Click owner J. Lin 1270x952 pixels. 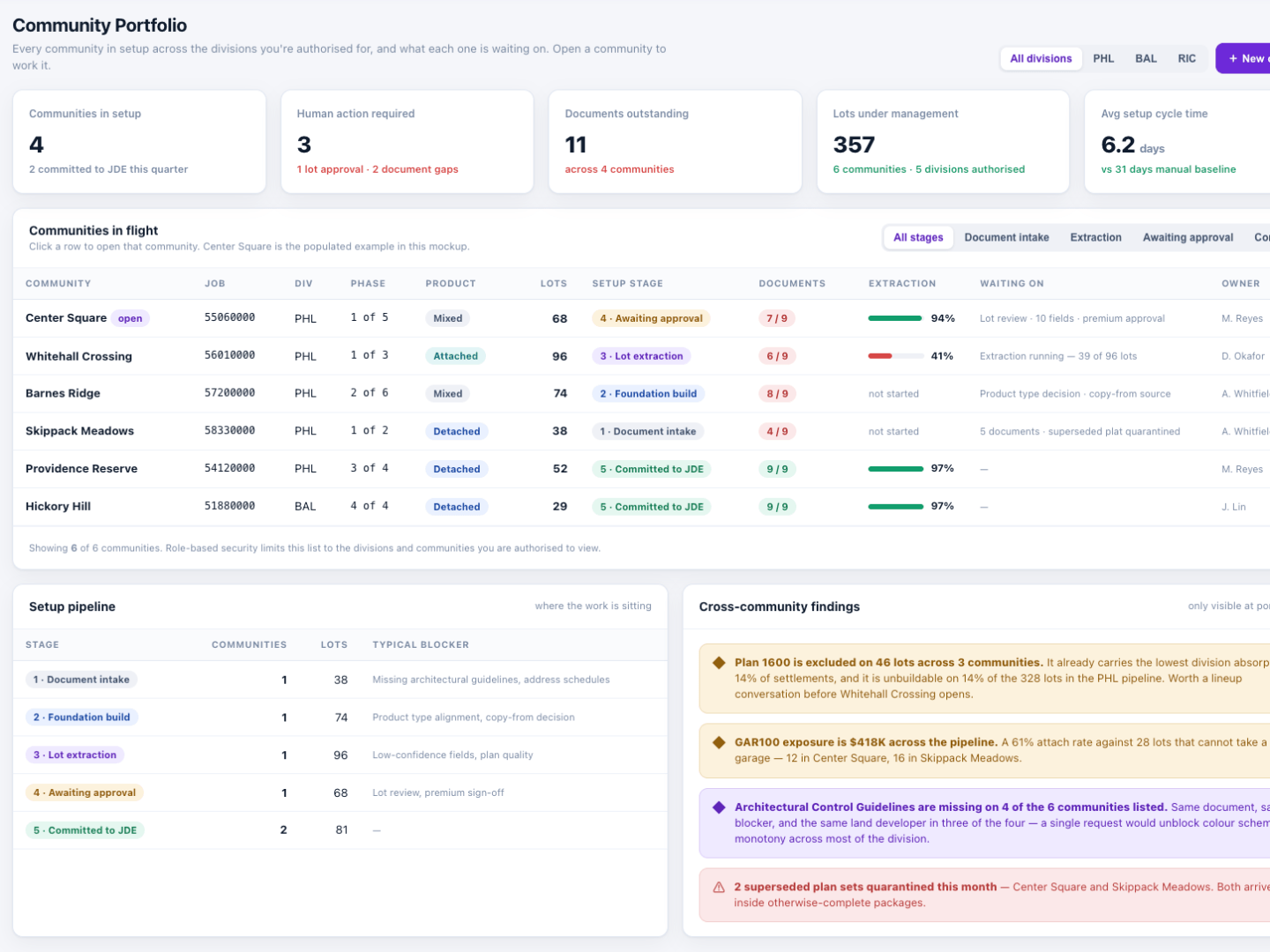pos(1234,507)
